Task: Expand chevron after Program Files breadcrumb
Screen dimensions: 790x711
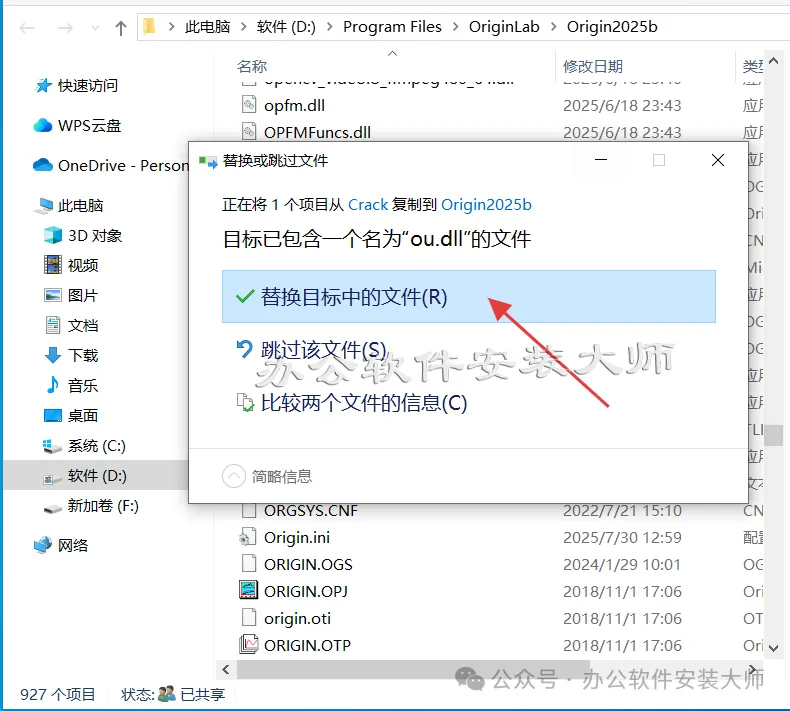Action: [x=455, y=27]
